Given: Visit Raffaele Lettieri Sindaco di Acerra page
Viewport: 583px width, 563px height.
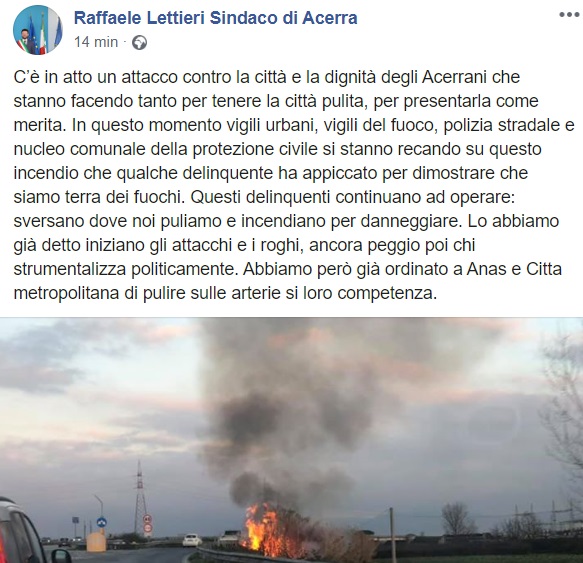Looking at the screenshot, I should (216, 18).
